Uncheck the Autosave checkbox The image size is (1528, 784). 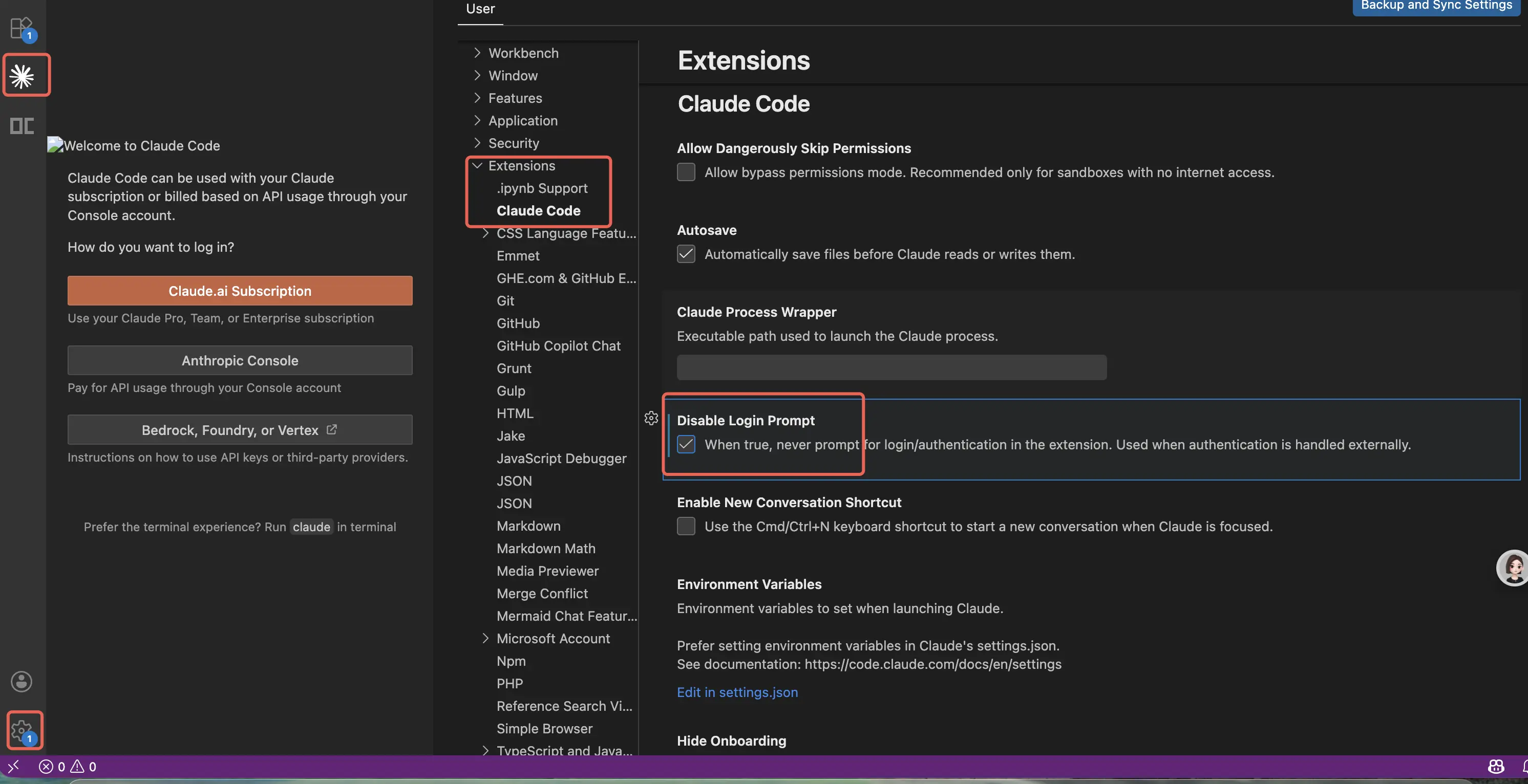click(x=686, y=254)
